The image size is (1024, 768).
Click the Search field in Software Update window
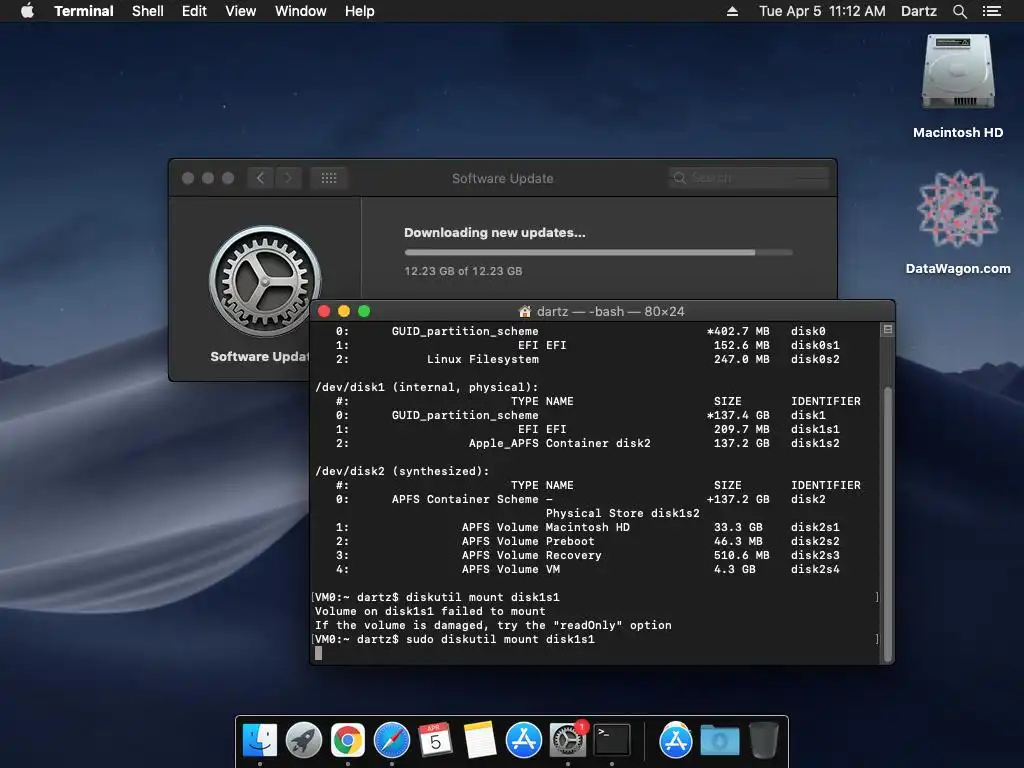click(x=748, y=178)
